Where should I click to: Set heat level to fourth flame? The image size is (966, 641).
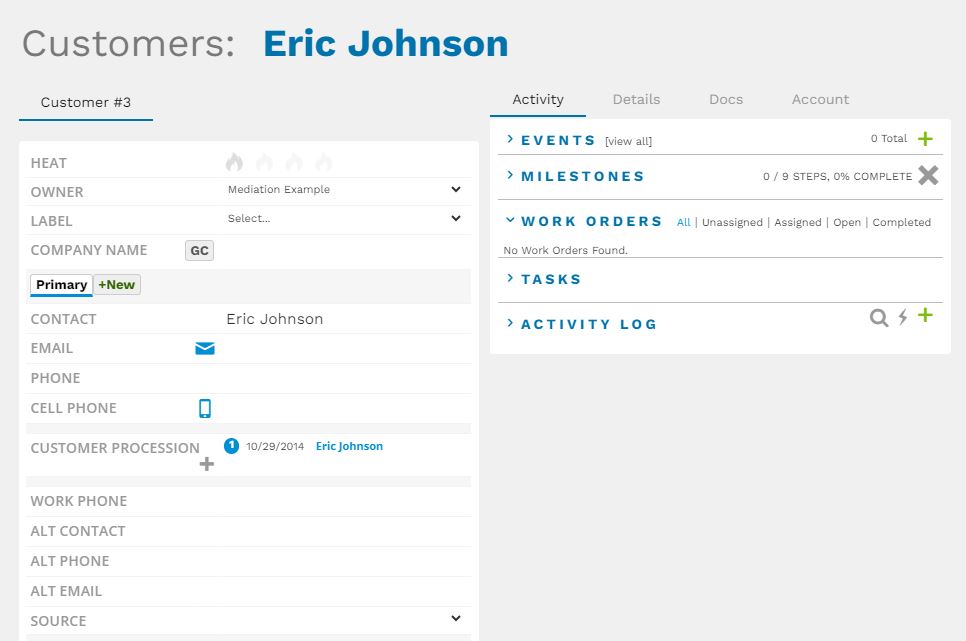[x=323, y=162]
